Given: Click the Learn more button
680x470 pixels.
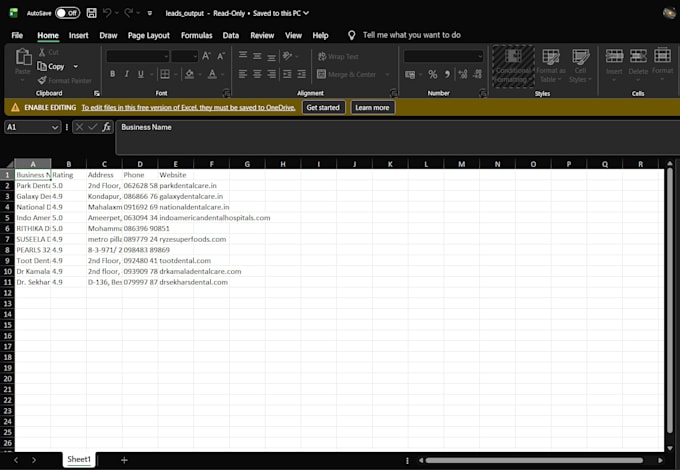Looking at the screenshot, I should coord(373,108).
